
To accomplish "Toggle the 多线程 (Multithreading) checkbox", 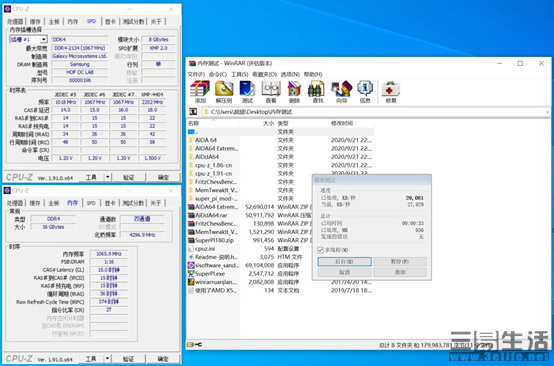I will (320, 250).
